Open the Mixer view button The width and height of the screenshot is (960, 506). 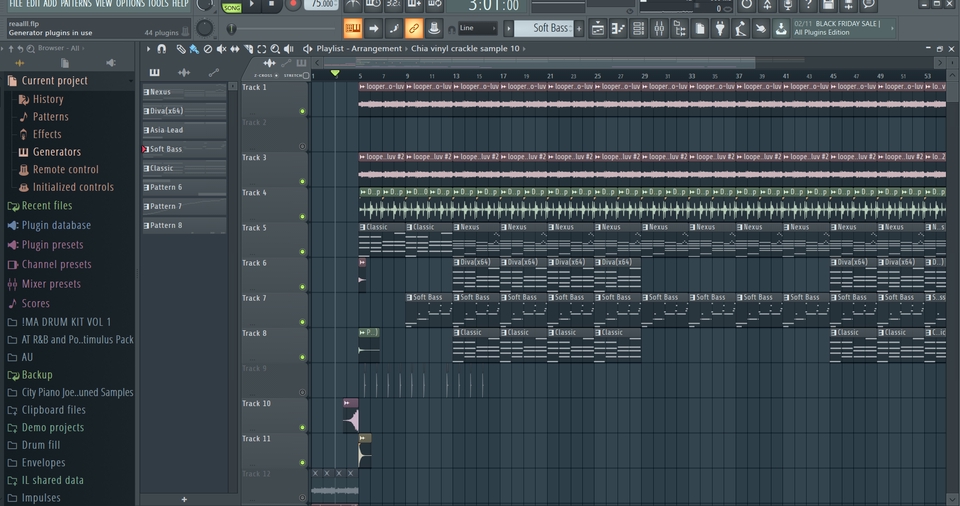tap(659, 28)
